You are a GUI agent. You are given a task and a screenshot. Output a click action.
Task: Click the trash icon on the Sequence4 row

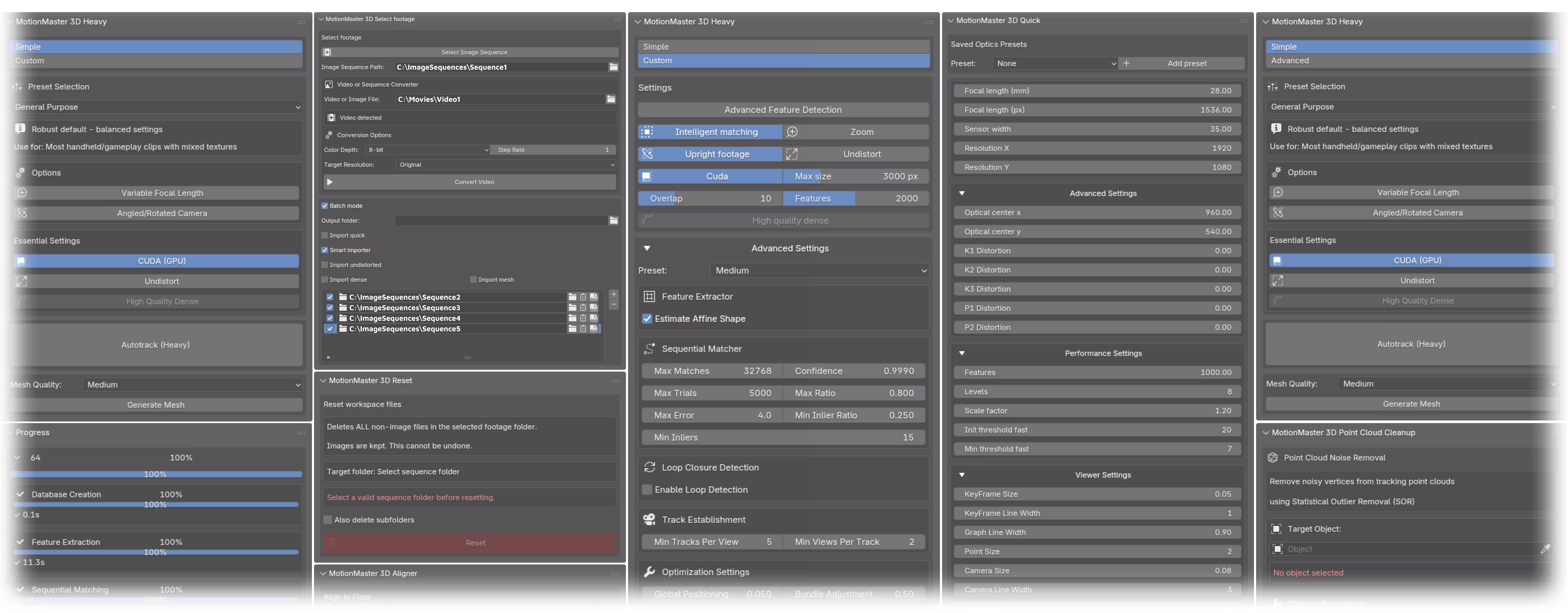coord(583,318)
